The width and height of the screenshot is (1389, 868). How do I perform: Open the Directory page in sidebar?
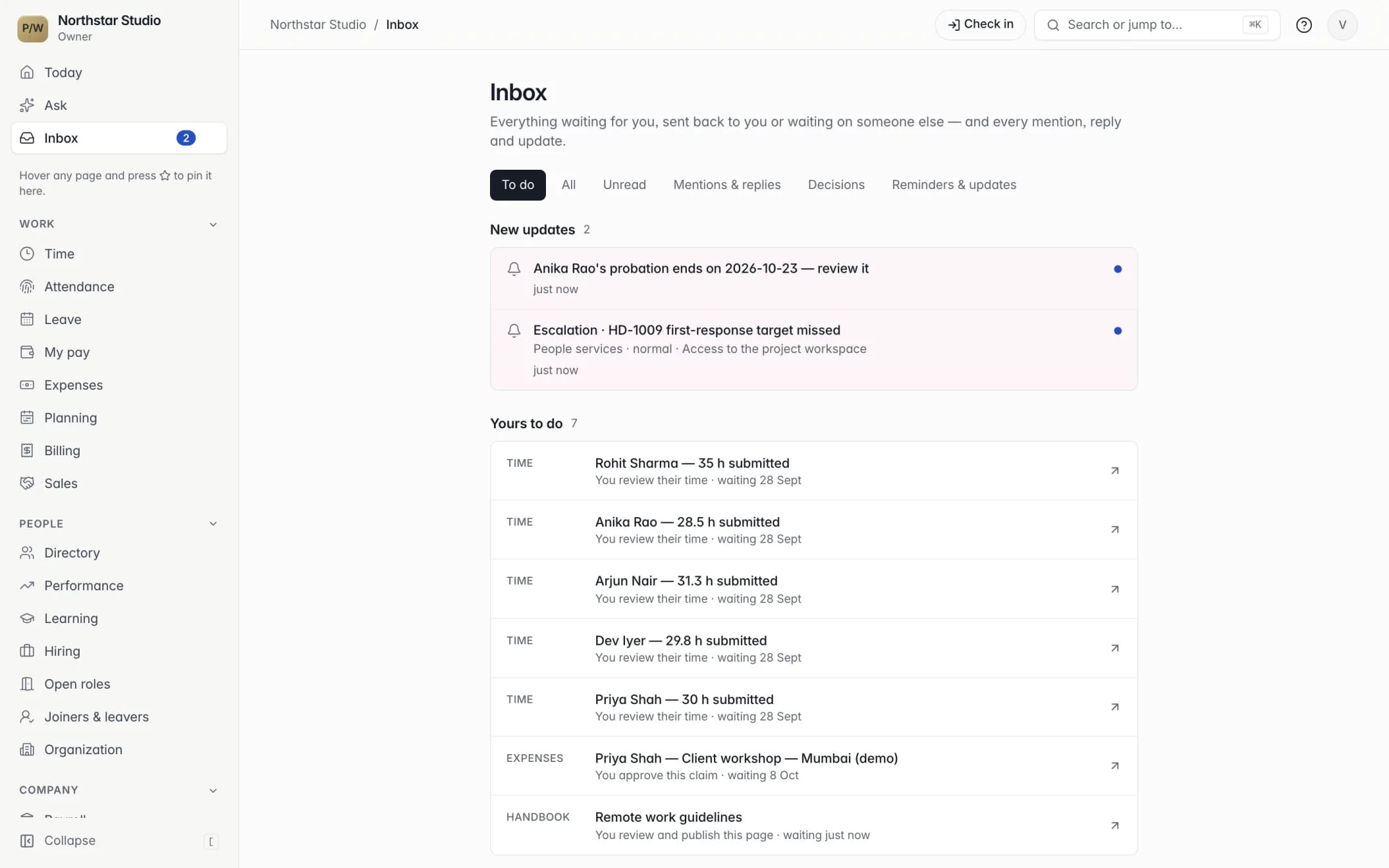(119, 552)
